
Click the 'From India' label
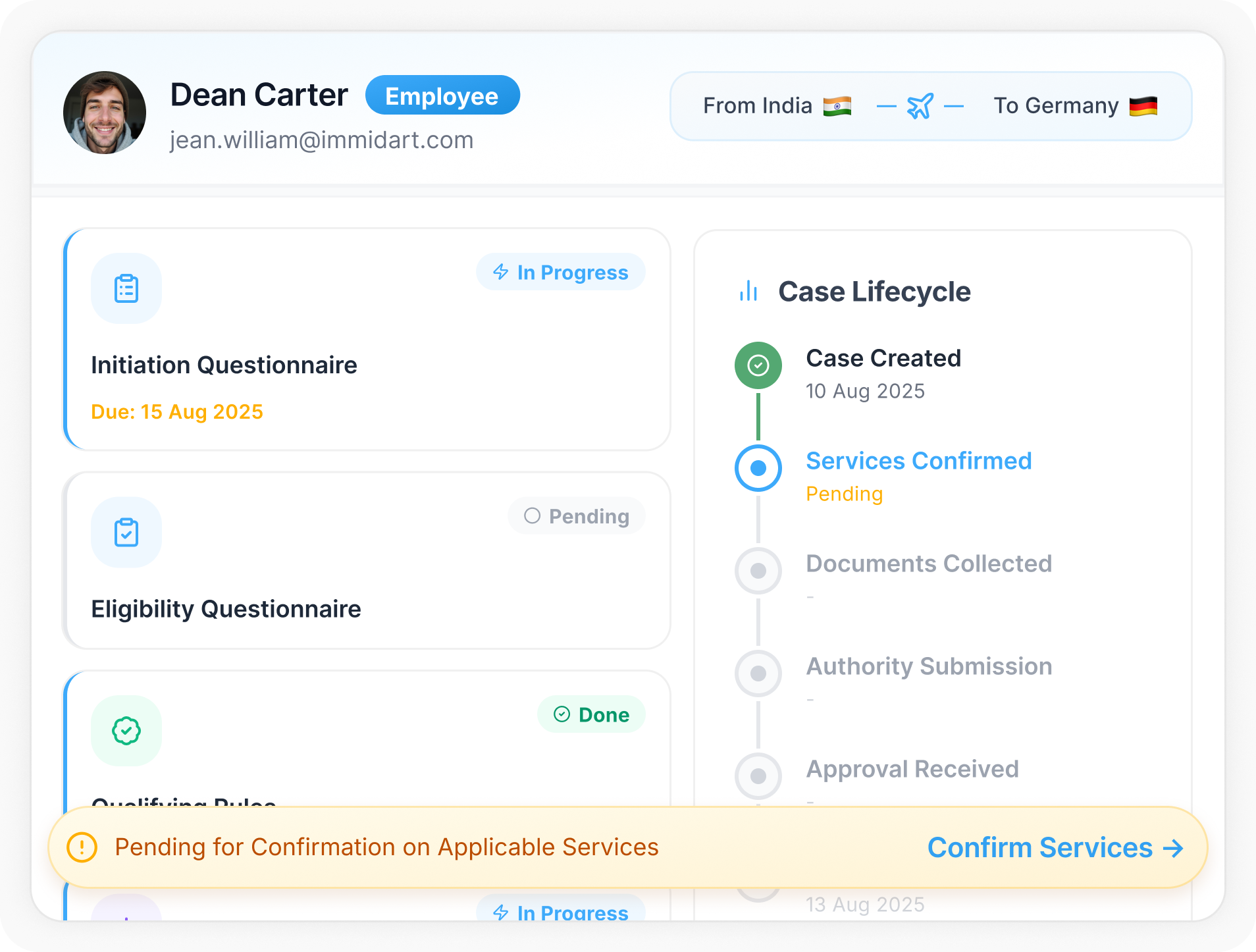point(758,106)
